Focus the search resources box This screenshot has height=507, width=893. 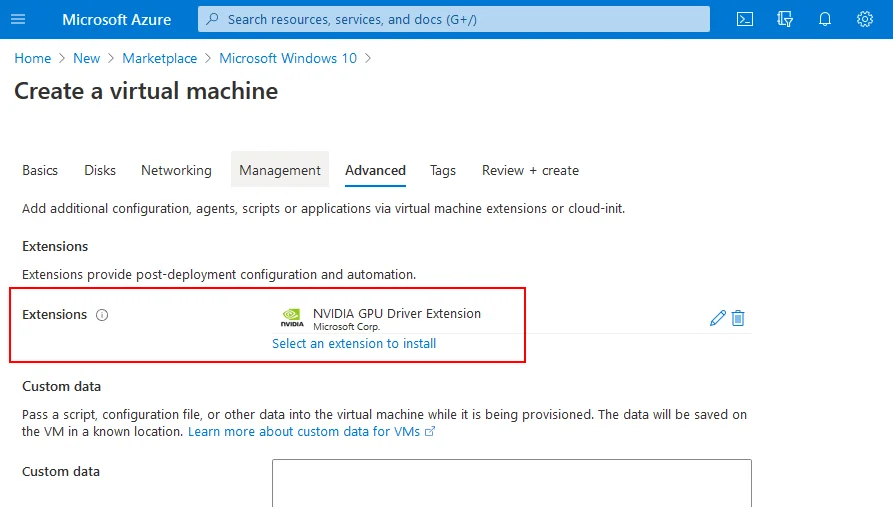[454, 19]
